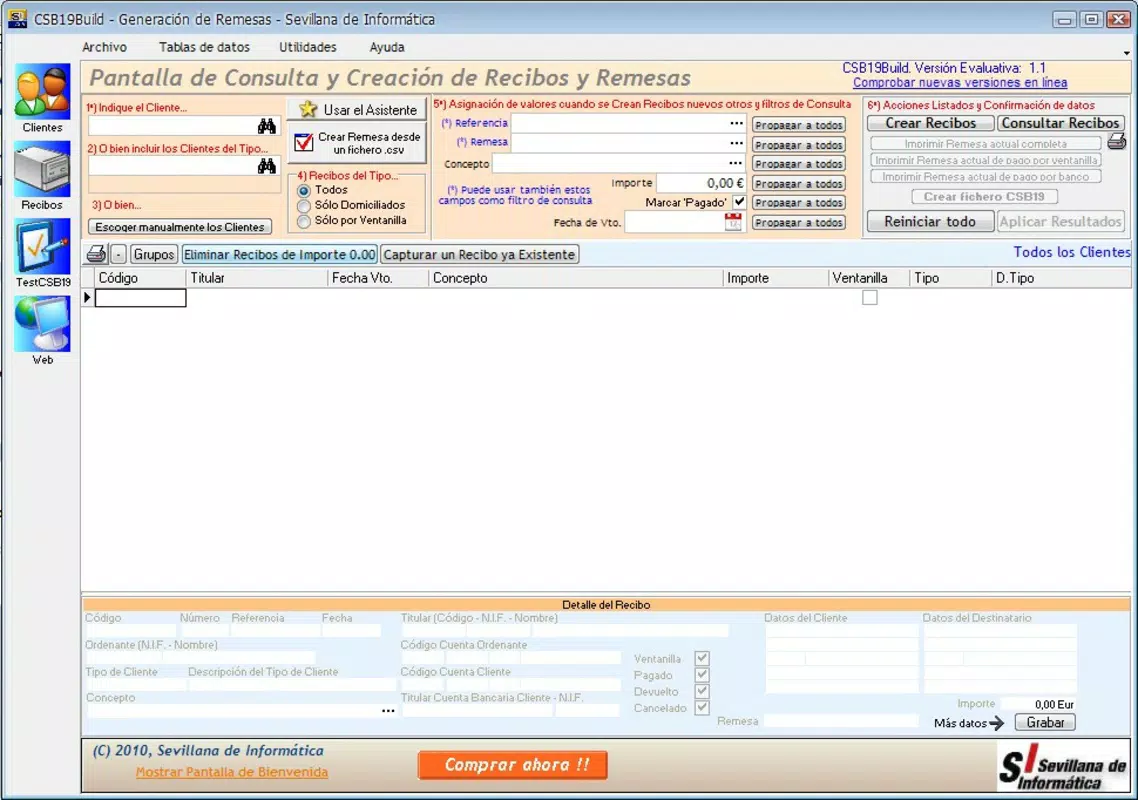Click 'Capturar un Recibo ya Existente'

click(x=479, y=254)
